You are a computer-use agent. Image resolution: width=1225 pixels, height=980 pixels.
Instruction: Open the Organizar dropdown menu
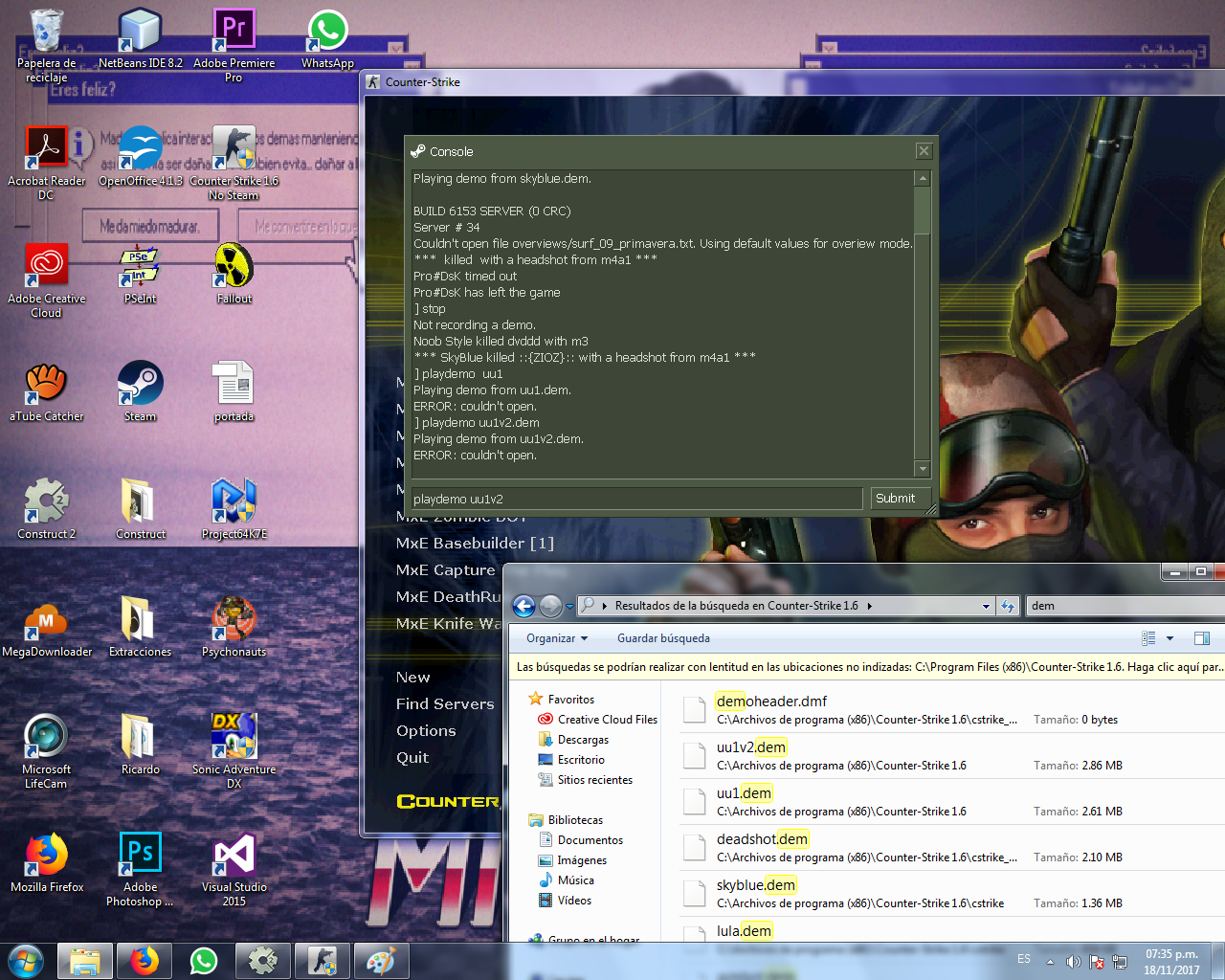click(557, 638)
